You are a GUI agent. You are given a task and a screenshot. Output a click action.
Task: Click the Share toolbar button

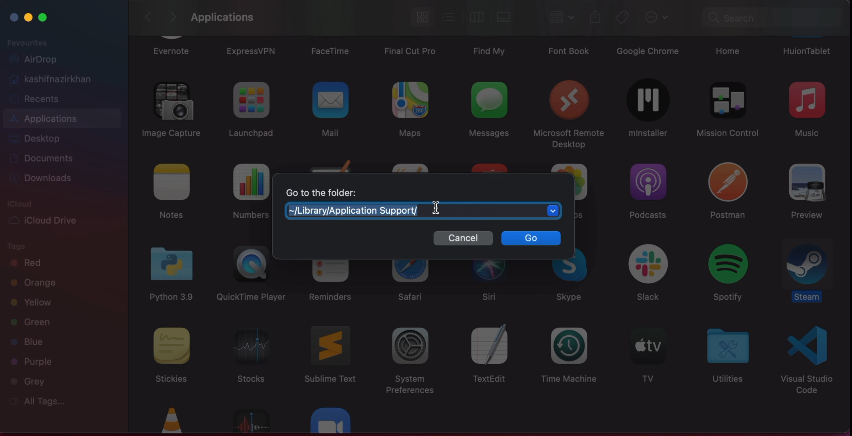[x=595, y=17]
